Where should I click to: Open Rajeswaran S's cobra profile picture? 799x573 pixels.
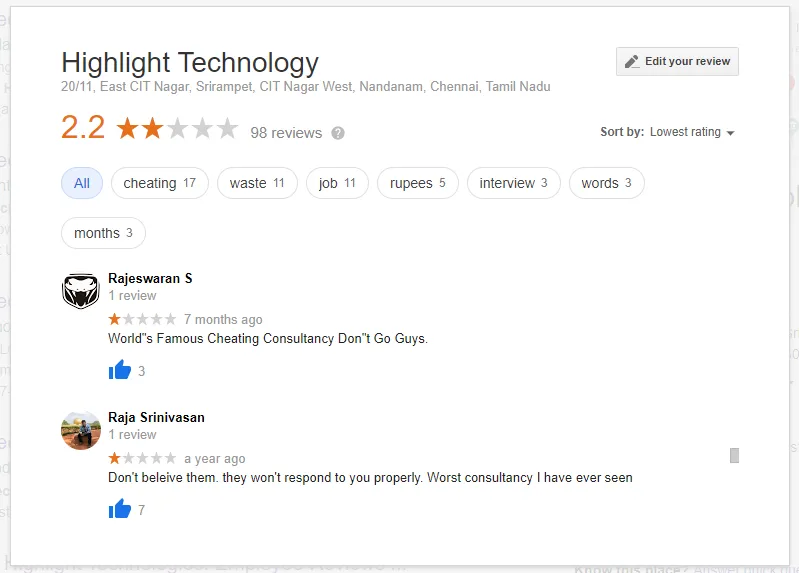tap(81, 291)
